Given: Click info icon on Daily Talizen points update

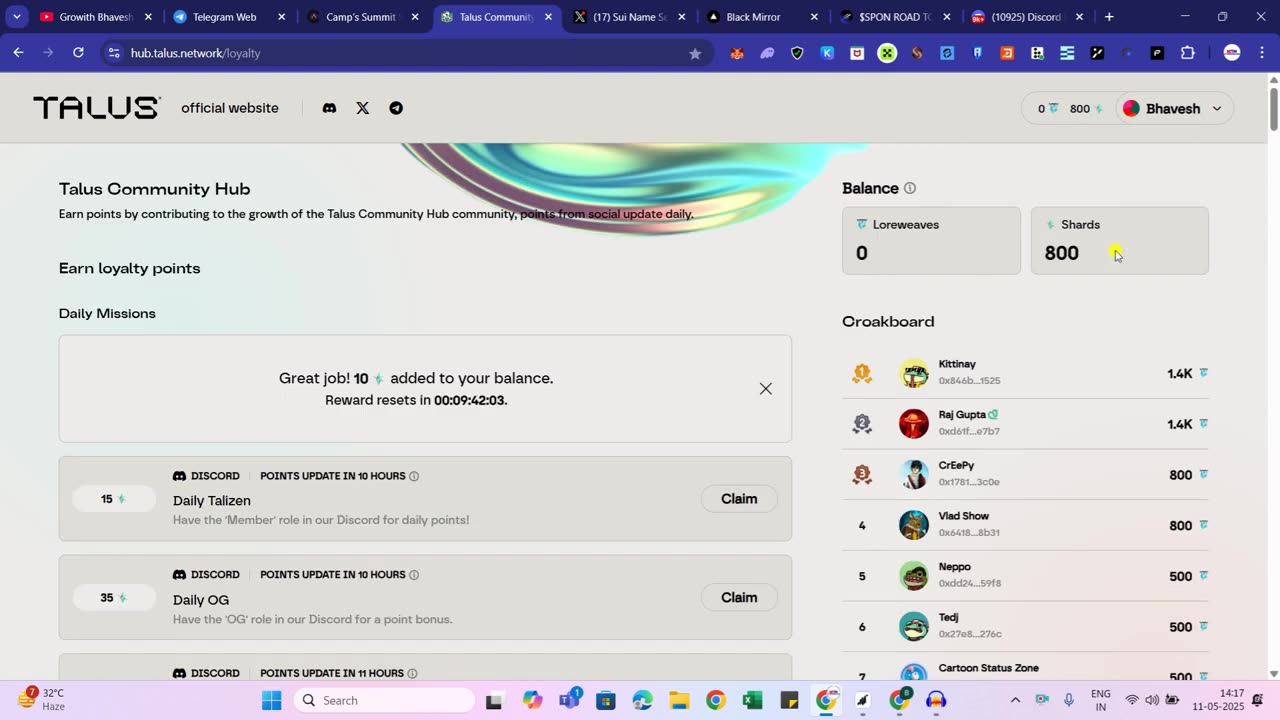Looking at the screenshot, I should tap(414, 476).
